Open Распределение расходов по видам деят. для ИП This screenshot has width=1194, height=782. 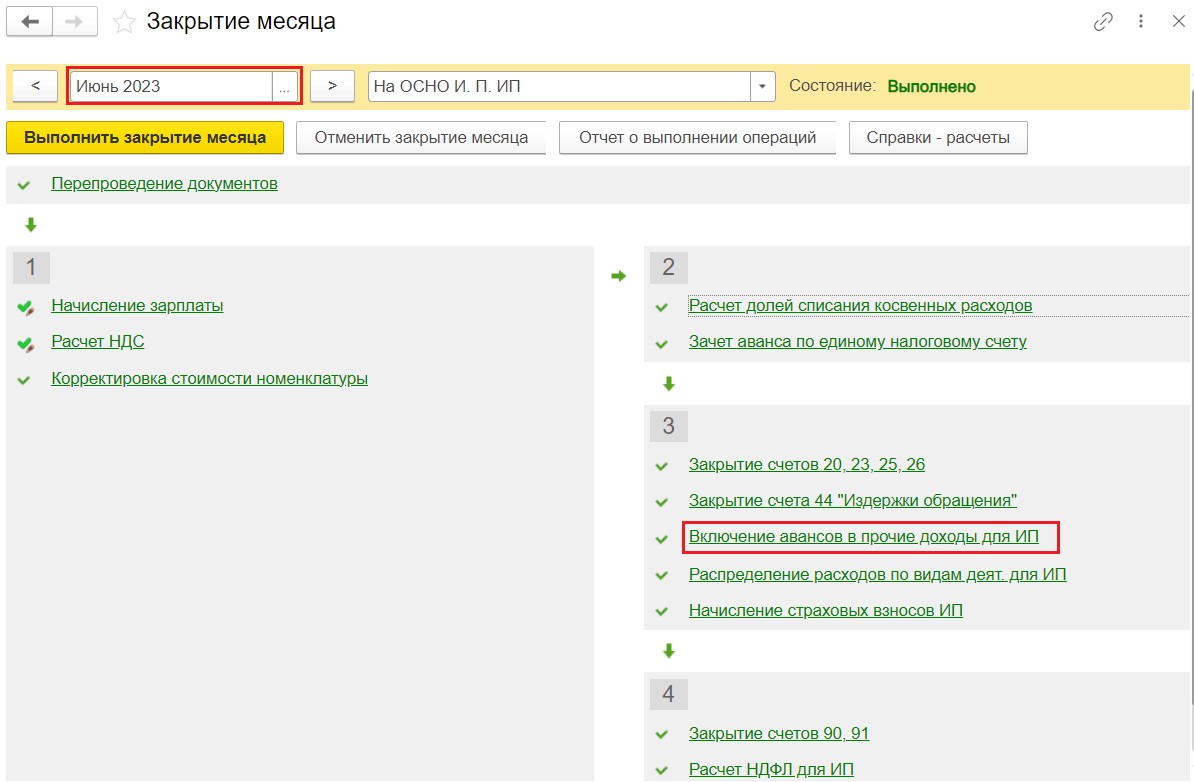[877, 574]
